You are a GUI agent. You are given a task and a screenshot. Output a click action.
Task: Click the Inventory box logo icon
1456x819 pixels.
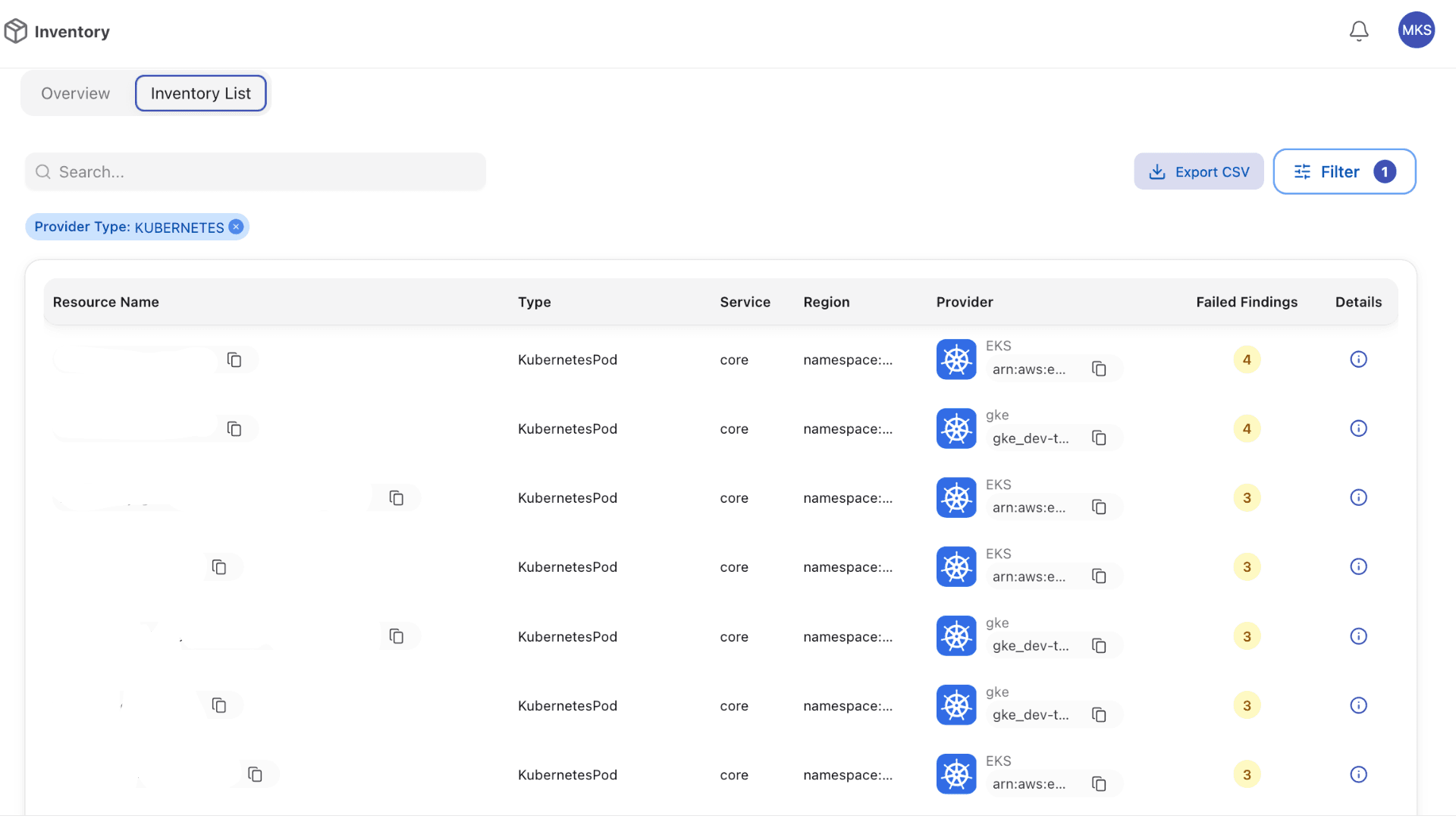tap(17, 30)
